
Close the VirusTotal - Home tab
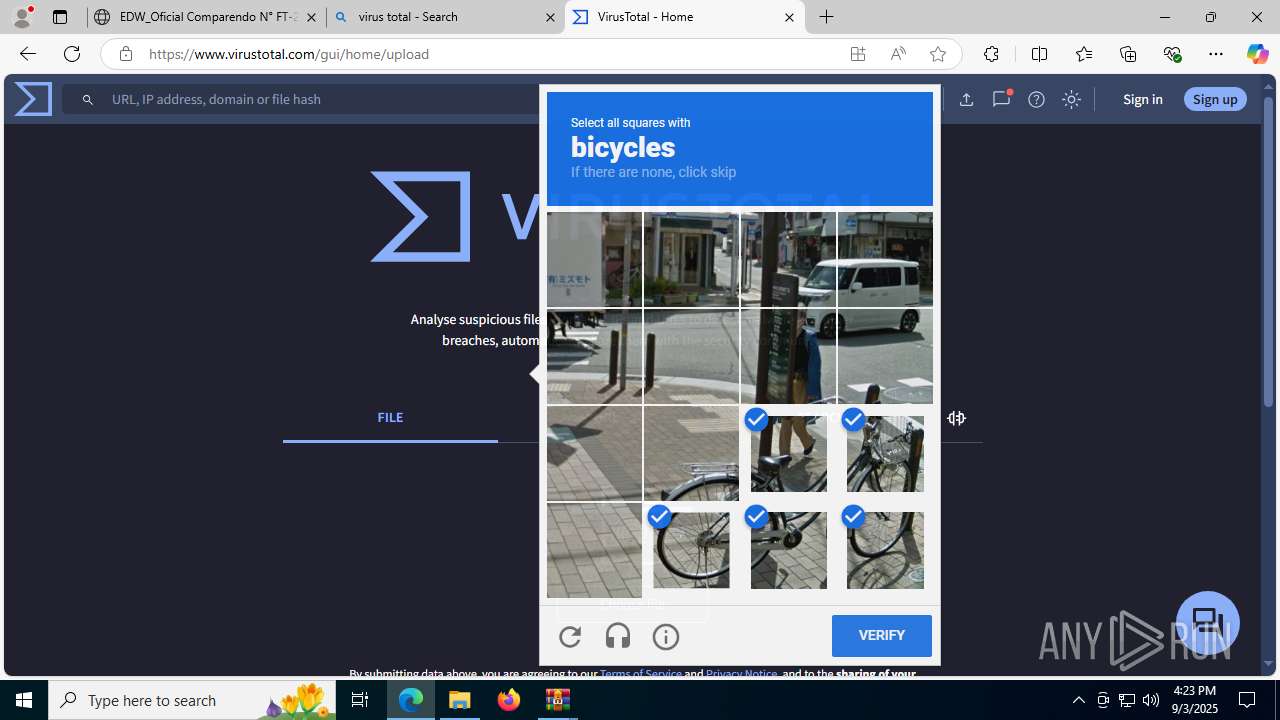point(789,17)
